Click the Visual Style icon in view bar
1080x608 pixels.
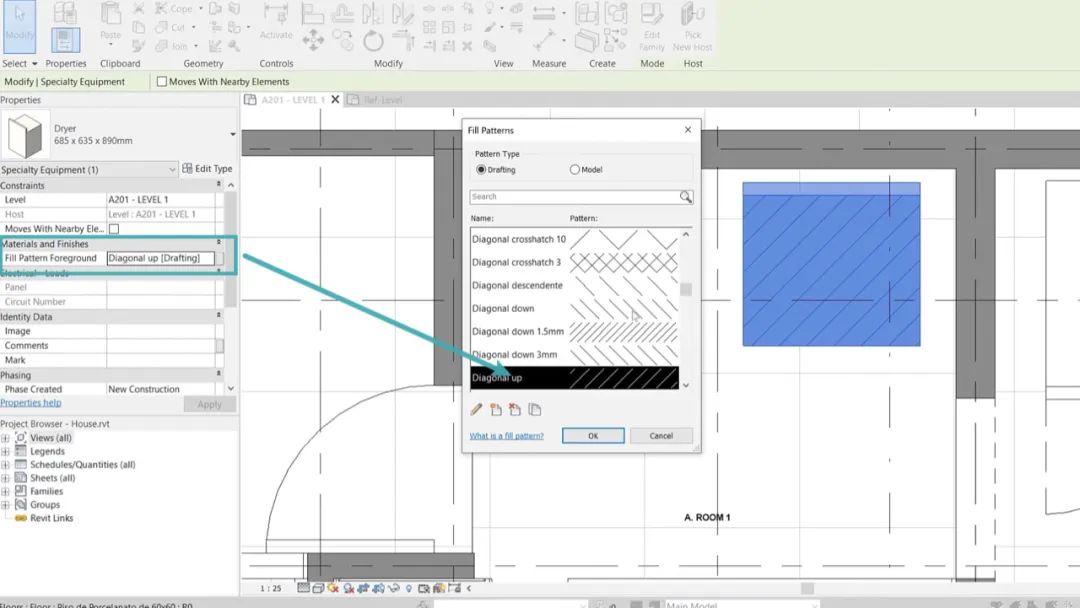(x=318, y=588)
